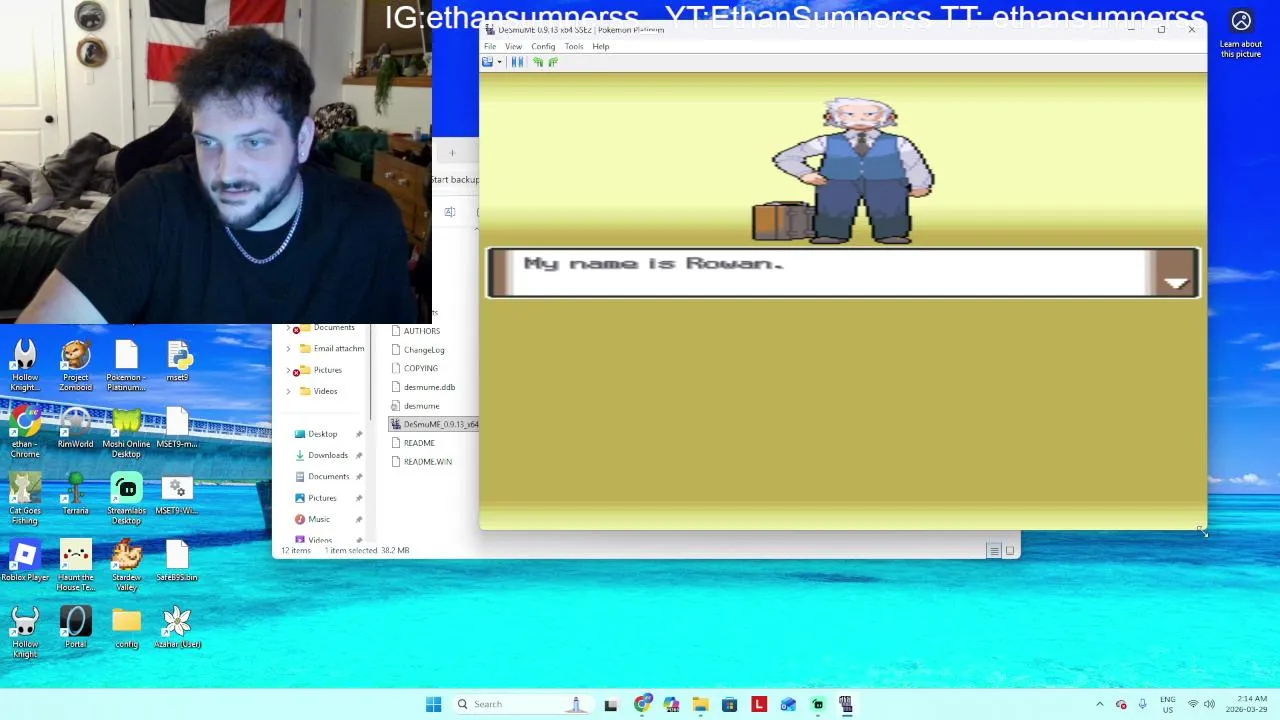The width and height of the screenshot is (1280, 720).
Task: Advance the dialogue in the game's text box
Action: [x=1176, y=283]
